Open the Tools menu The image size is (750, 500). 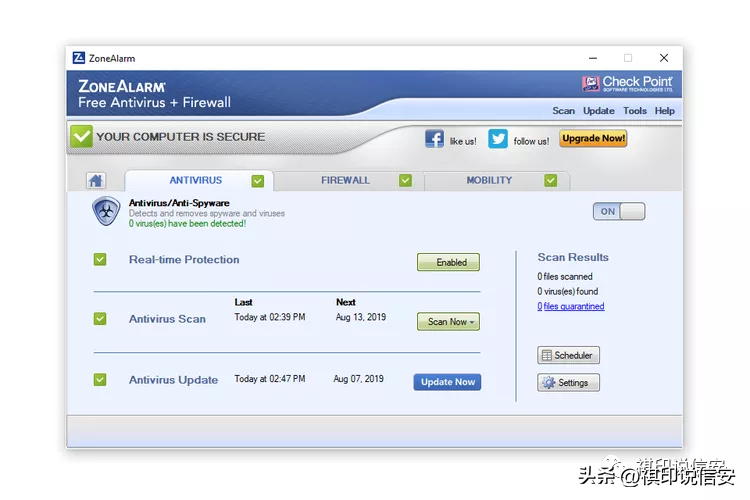point(634,111)
